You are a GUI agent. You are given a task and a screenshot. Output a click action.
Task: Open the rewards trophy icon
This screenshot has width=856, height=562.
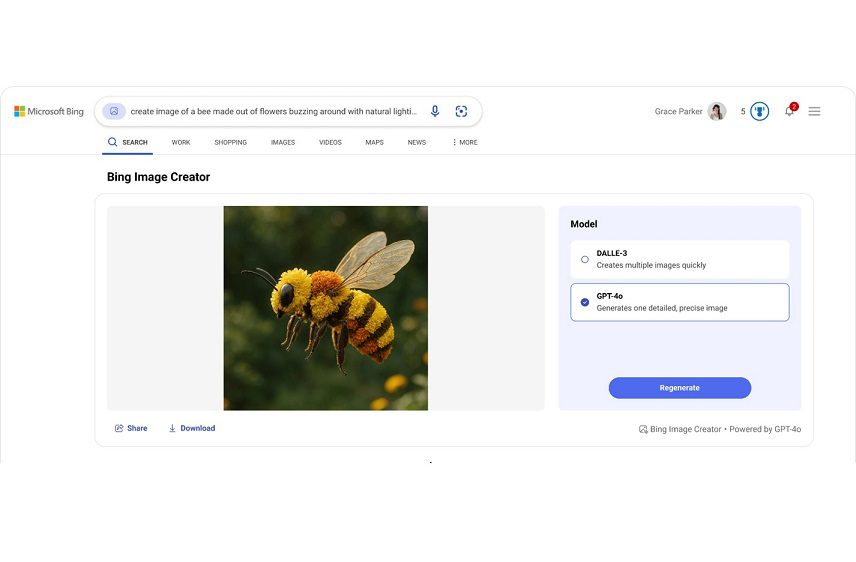tap(760, 112)
